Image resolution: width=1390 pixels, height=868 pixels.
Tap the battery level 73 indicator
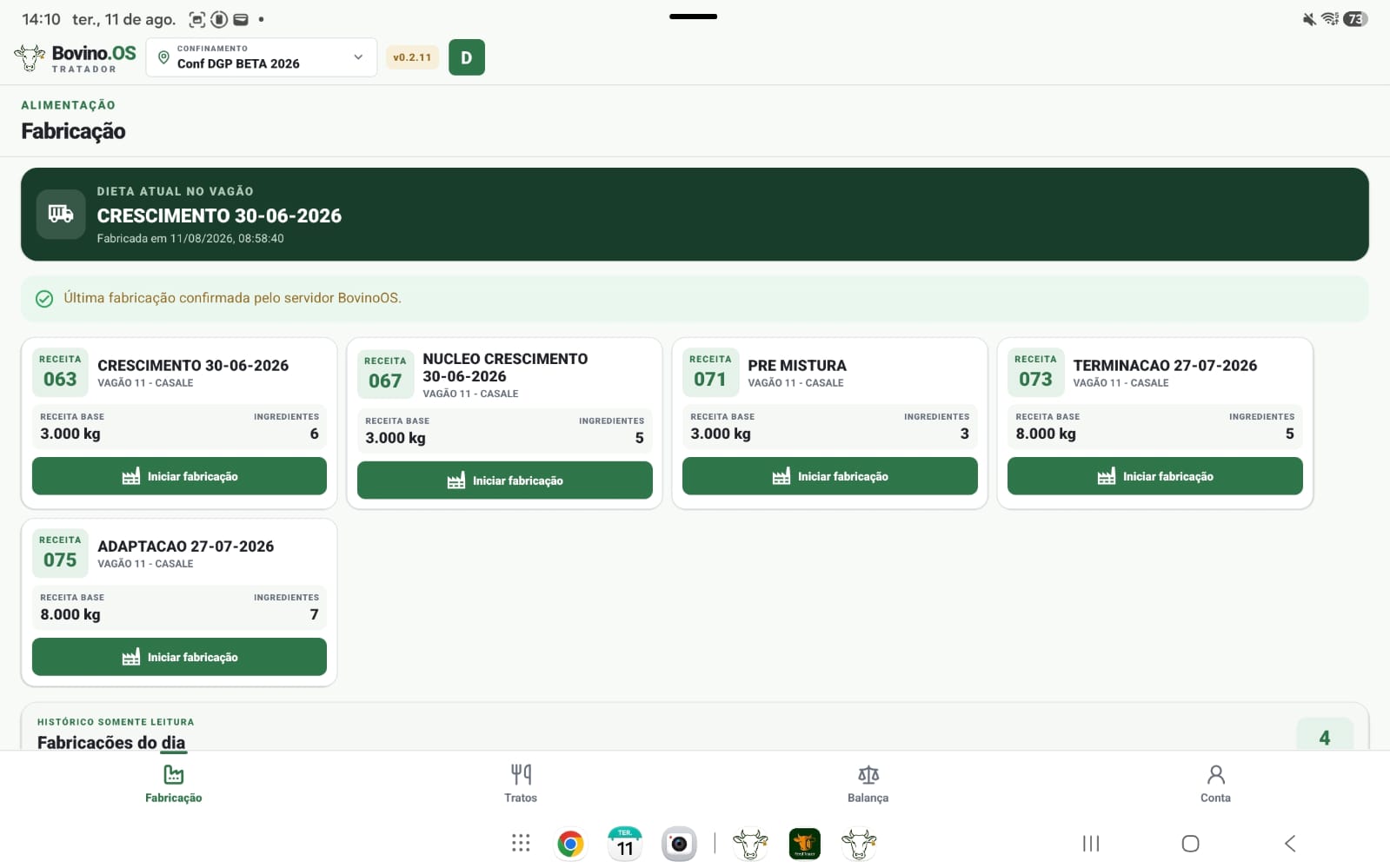[x=1355, y=19]
